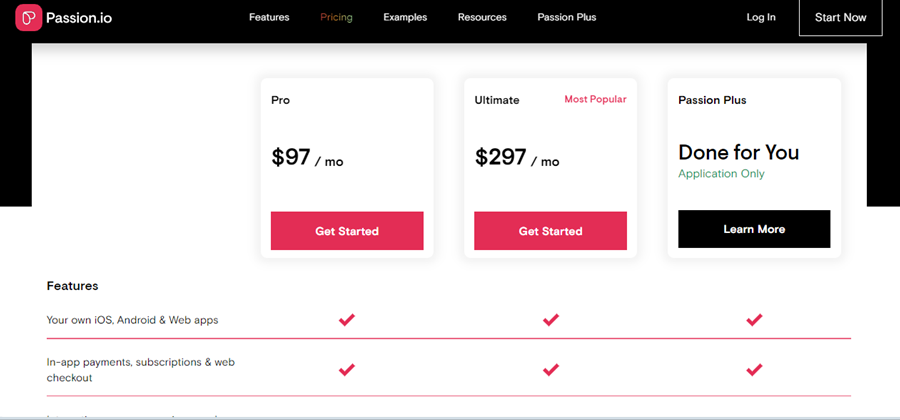Click the Start Now button

coord(840,17)
